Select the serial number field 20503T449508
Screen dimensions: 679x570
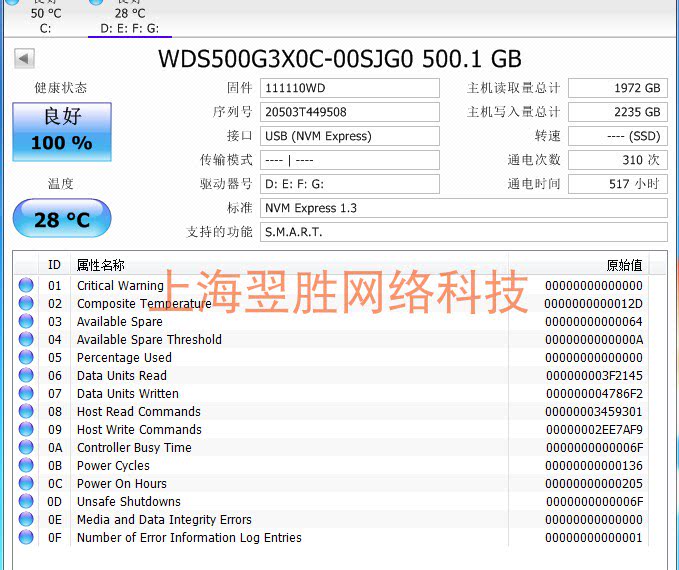click(349, 112)
